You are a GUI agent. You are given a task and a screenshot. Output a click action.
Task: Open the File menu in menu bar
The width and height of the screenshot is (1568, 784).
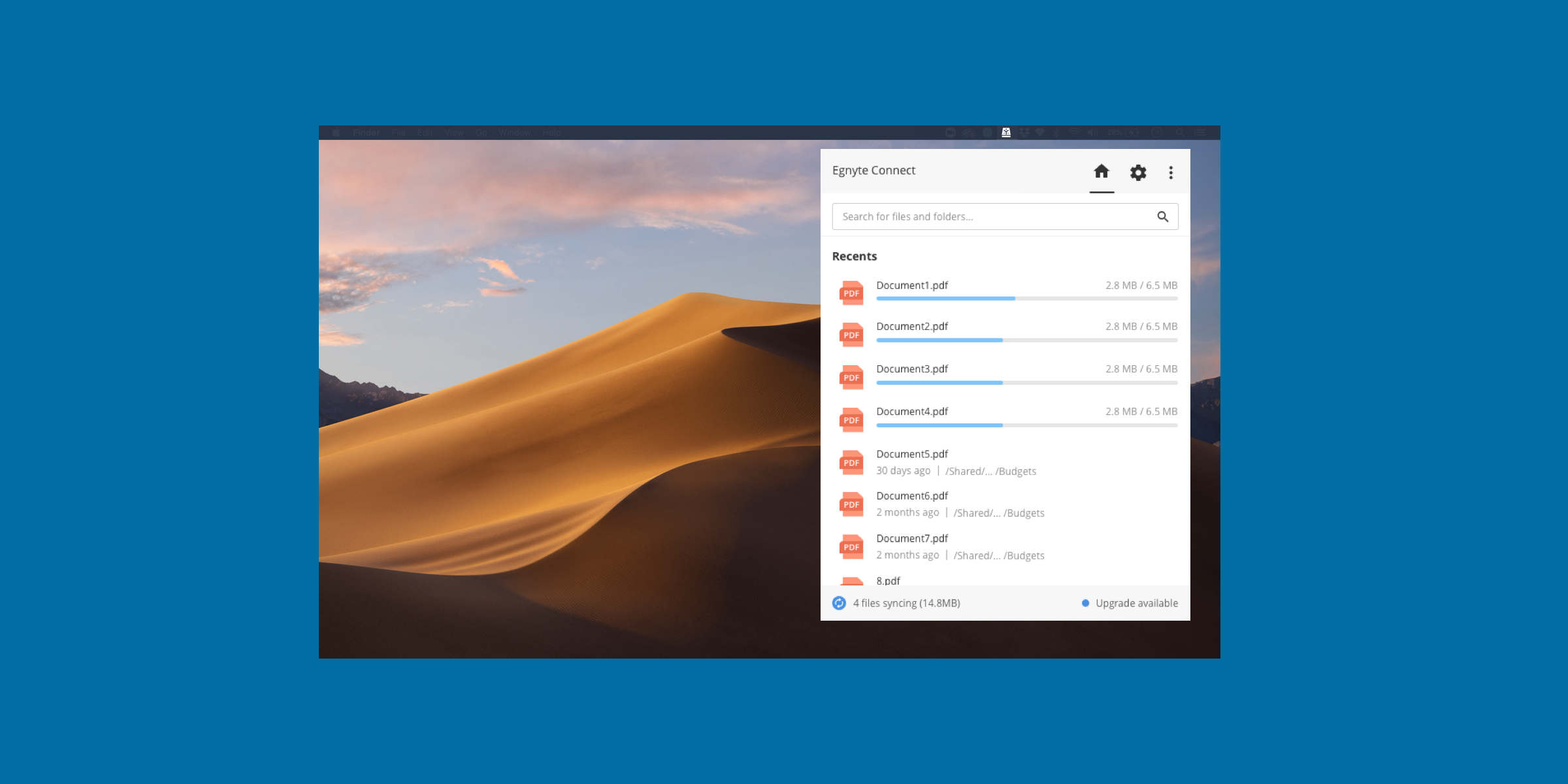tap(399, 133)
